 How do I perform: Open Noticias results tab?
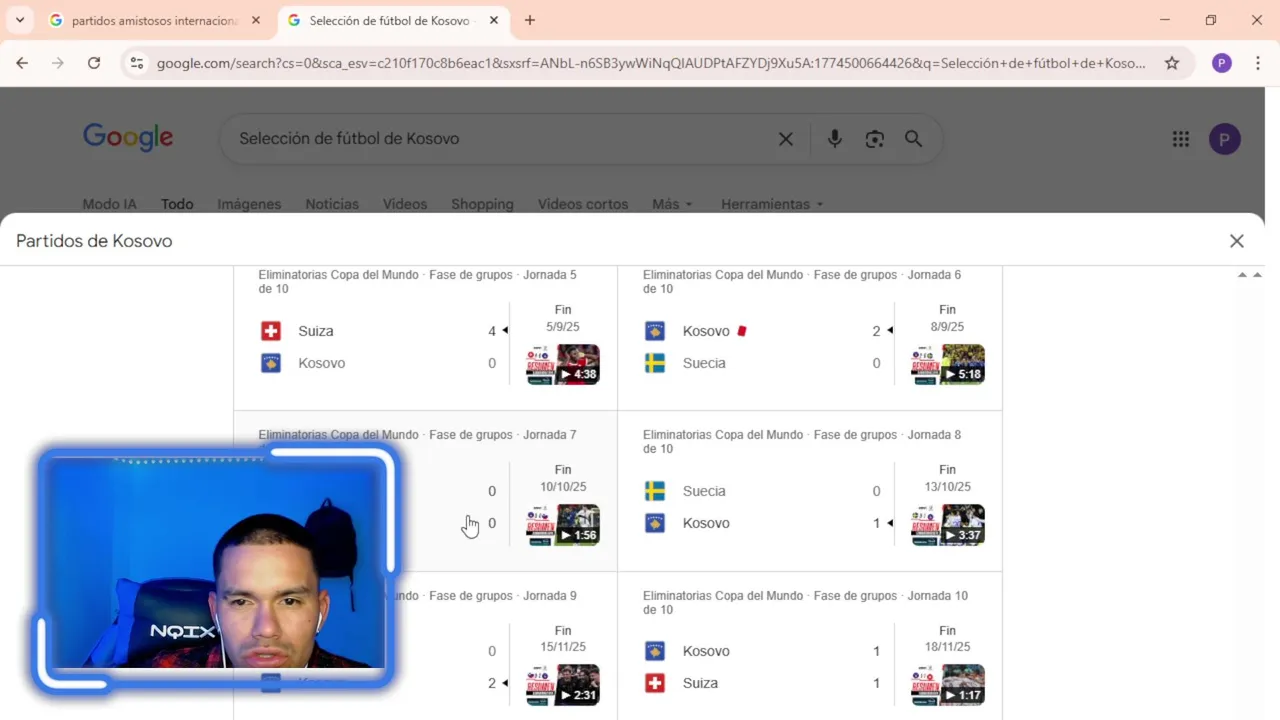332,204
